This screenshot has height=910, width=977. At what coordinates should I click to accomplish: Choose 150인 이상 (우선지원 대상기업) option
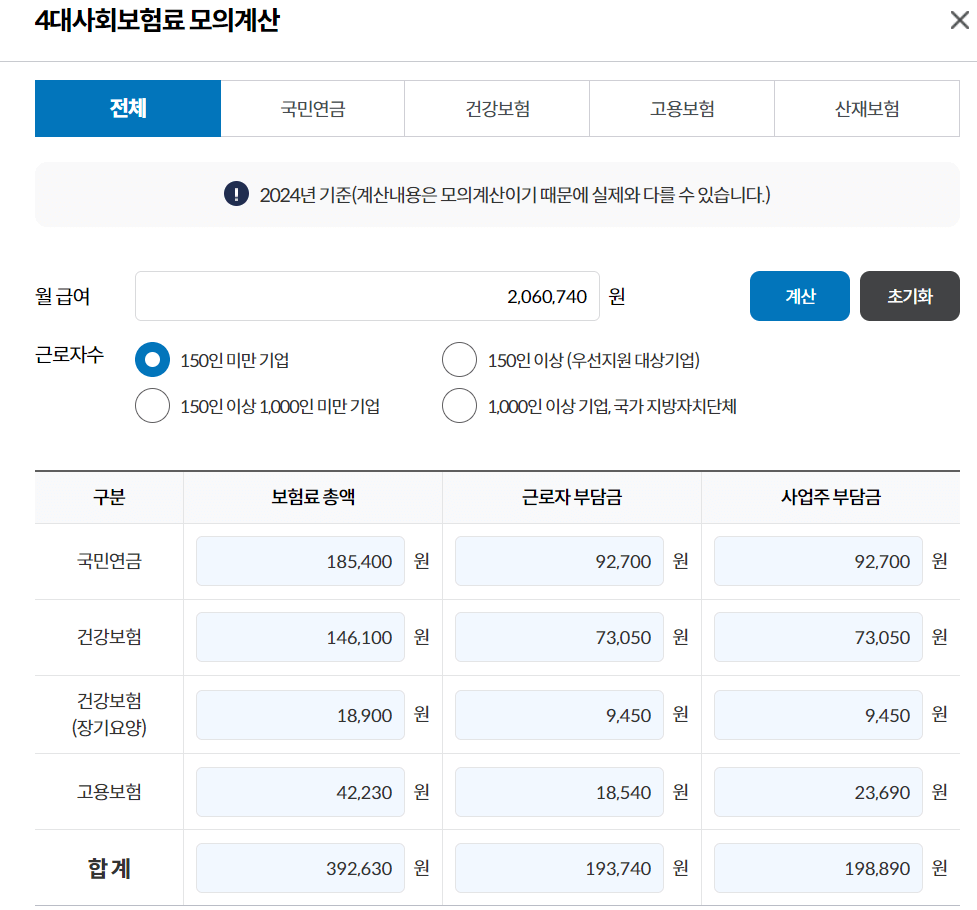[459, 359]
